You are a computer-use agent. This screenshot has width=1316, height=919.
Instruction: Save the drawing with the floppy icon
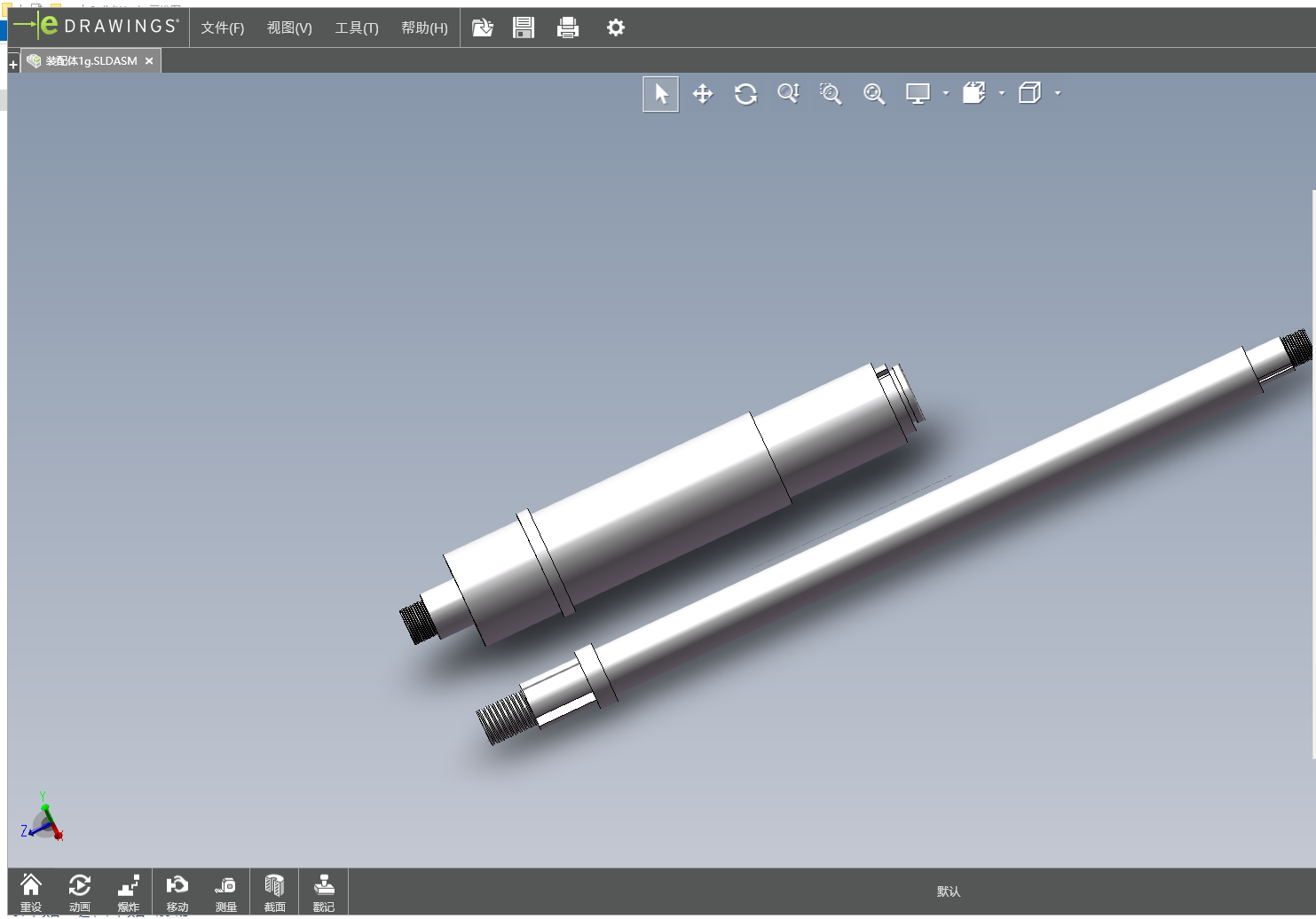tap(524, 27)
